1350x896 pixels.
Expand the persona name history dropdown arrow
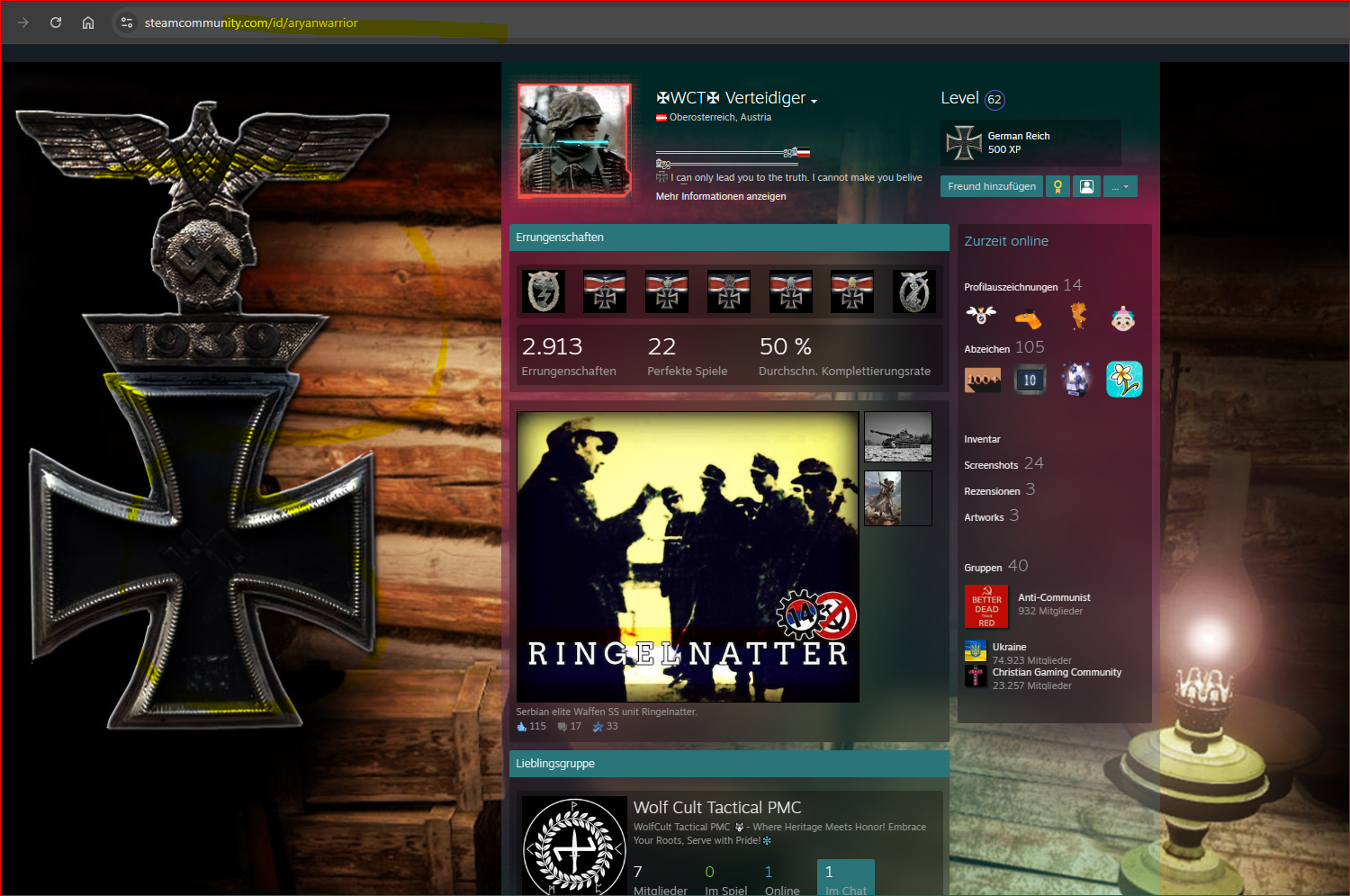tap(814, 101)
